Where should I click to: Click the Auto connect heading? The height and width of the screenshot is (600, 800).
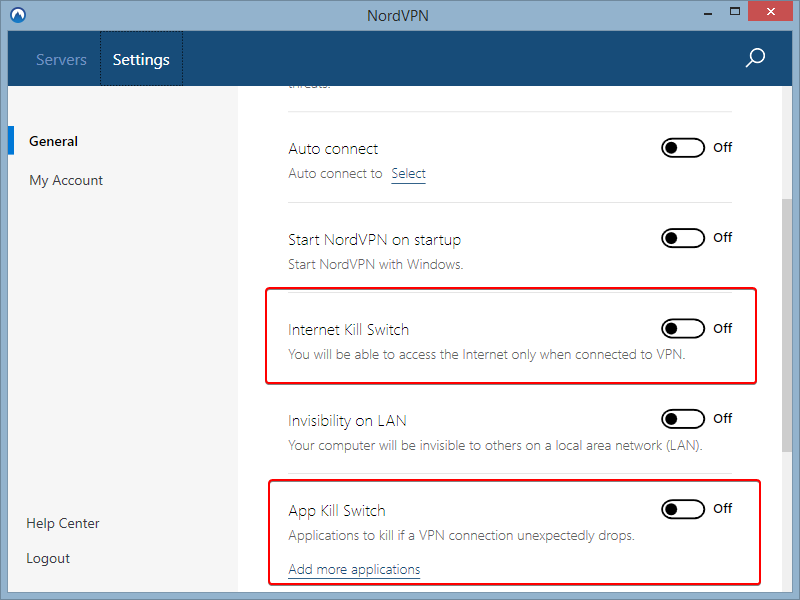tap(333, 149)
